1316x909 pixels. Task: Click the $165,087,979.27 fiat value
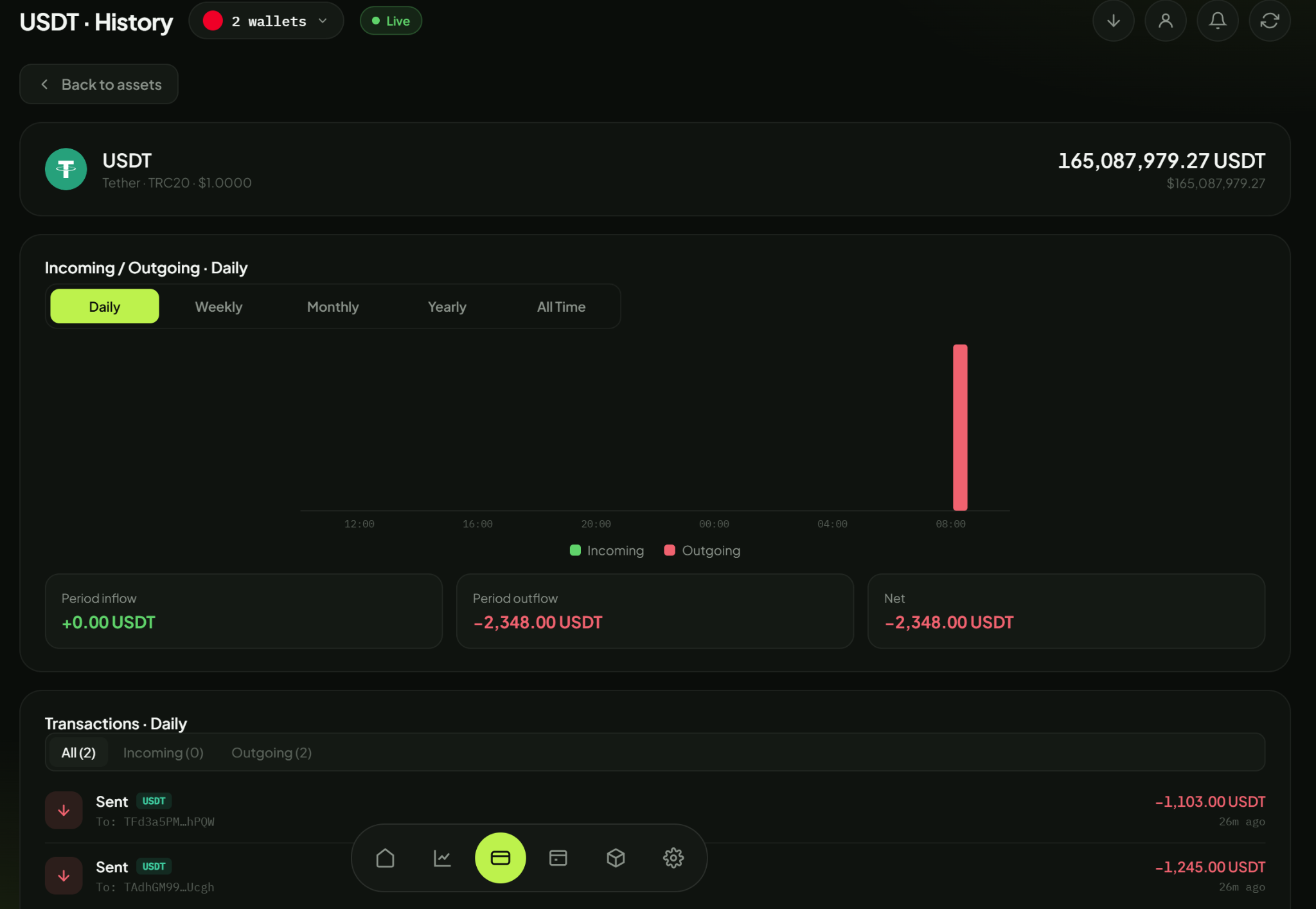[x=1216, y=183]
